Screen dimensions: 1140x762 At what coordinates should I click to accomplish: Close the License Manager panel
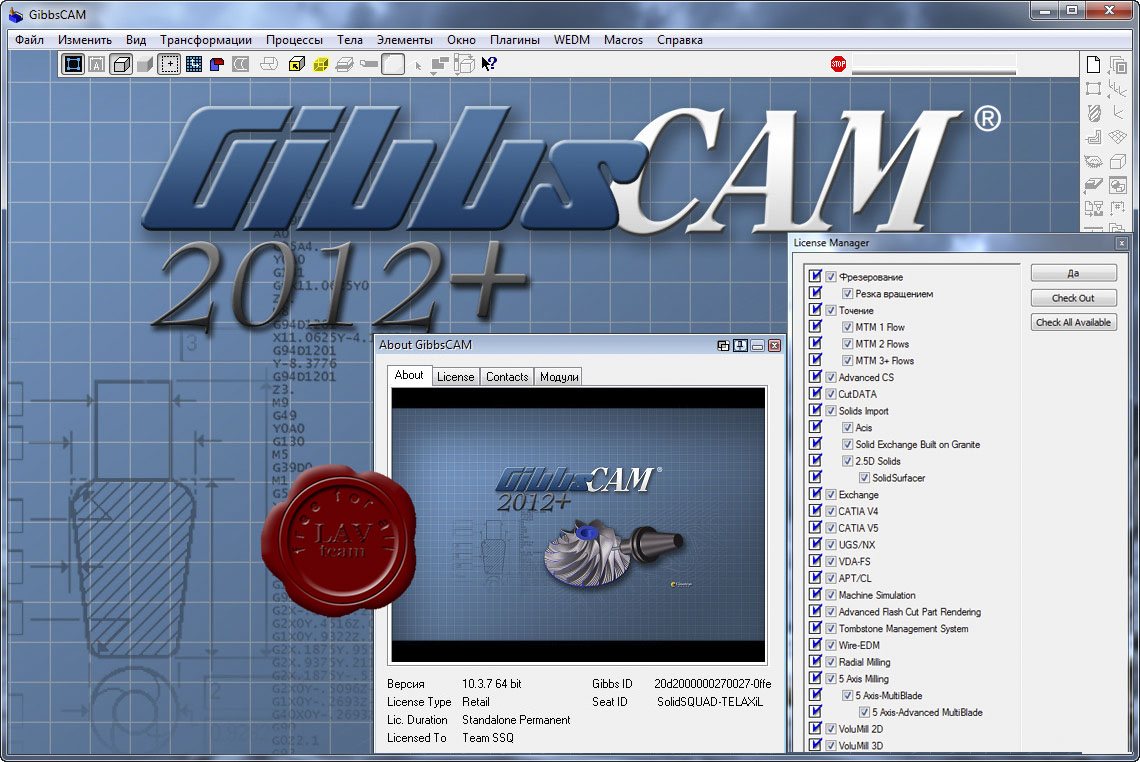point(1121,243)
